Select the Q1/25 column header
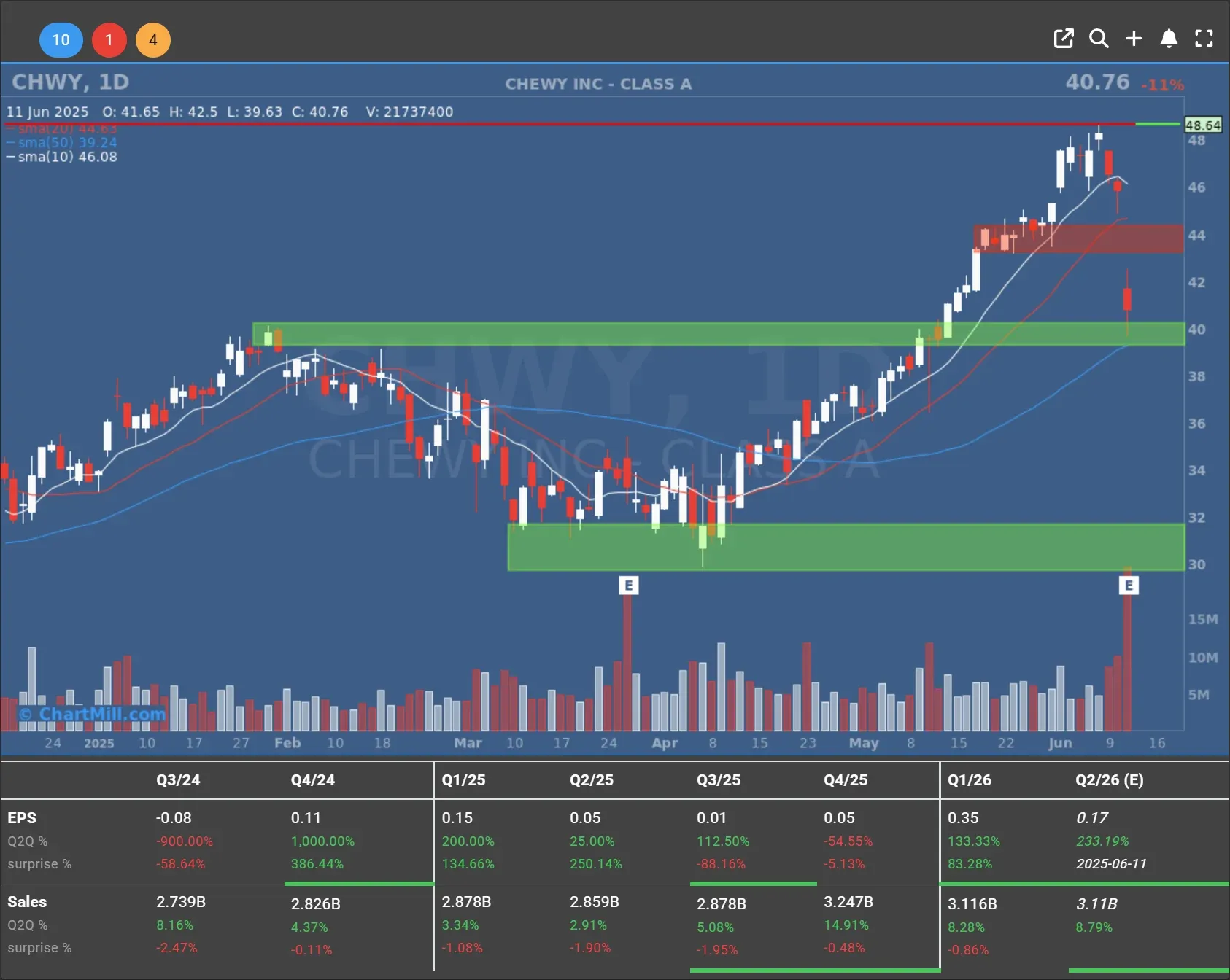Image resolution: width=1230 pixels, height=980 pixels. 463,779
